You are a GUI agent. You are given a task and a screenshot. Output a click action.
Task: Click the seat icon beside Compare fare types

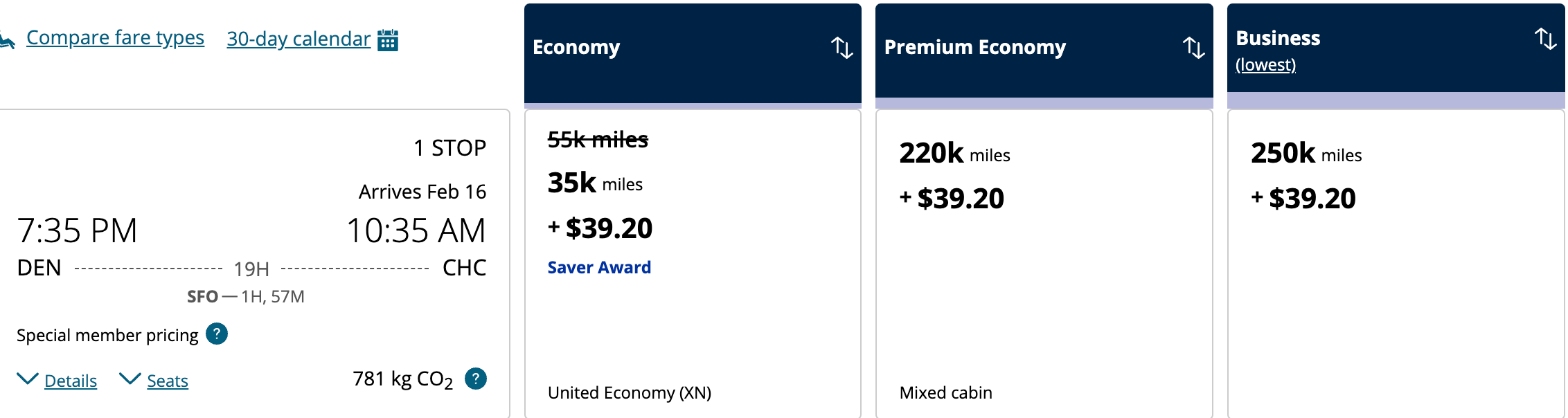[7, 42]
